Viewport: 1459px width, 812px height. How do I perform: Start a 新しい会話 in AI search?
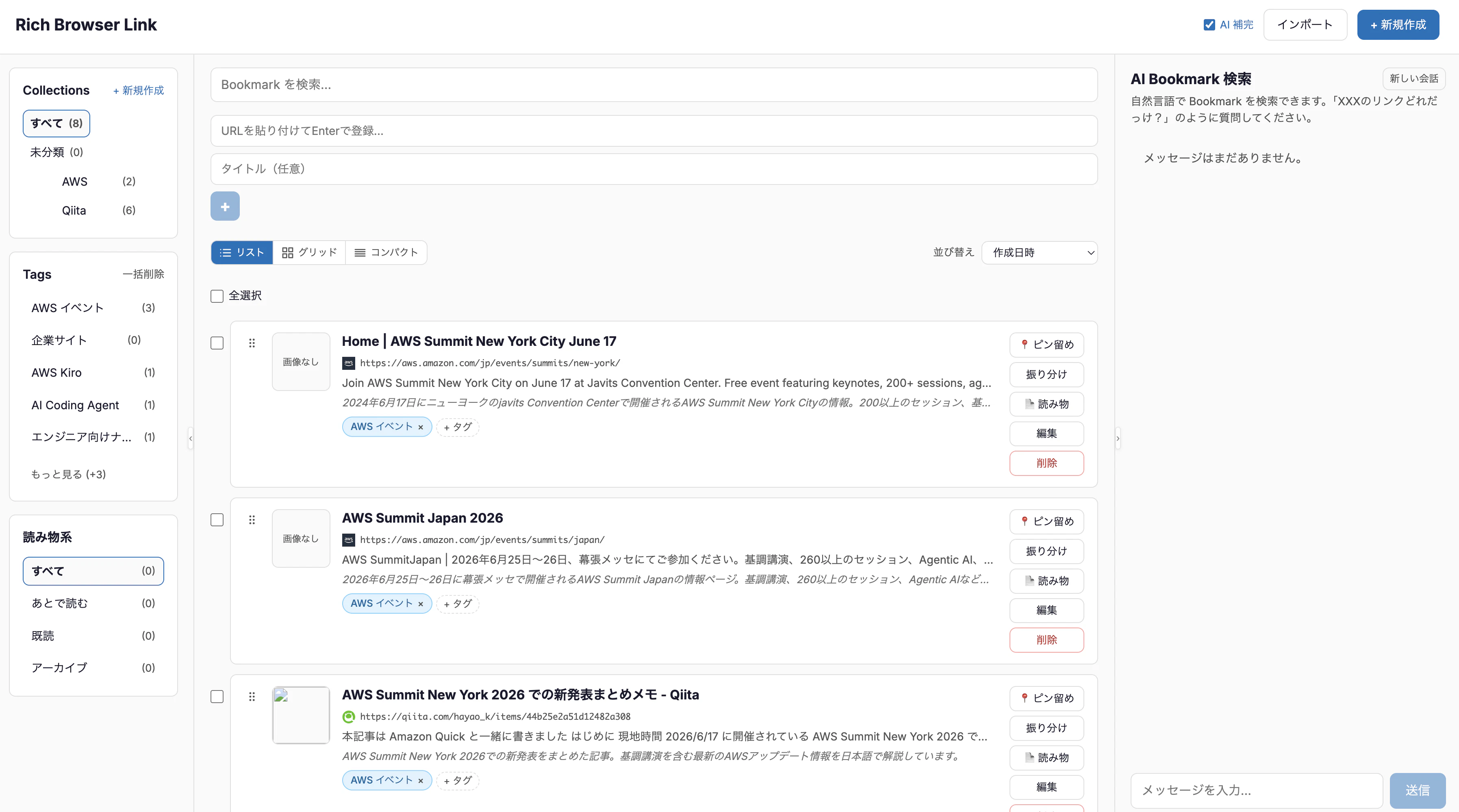pyautogui.click(x=1414, y=79)
